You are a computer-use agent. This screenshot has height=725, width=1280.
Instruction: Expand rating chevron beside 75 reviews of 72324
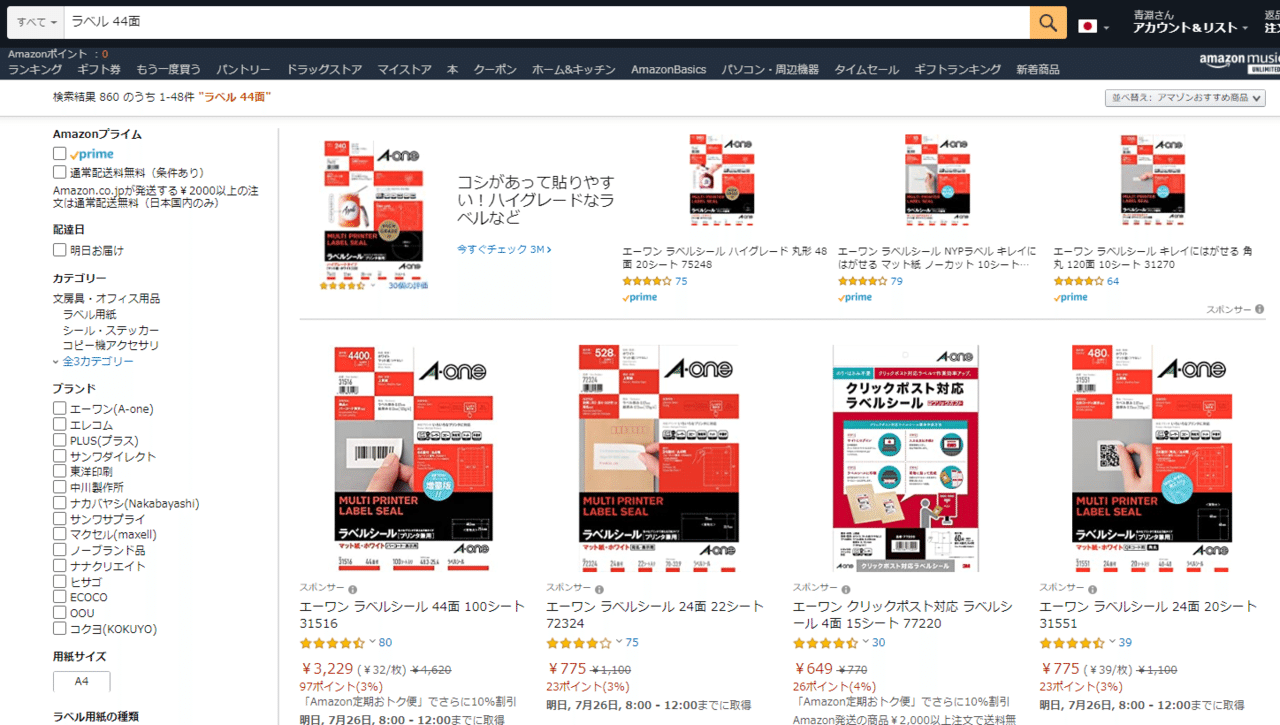click(619, 642)
